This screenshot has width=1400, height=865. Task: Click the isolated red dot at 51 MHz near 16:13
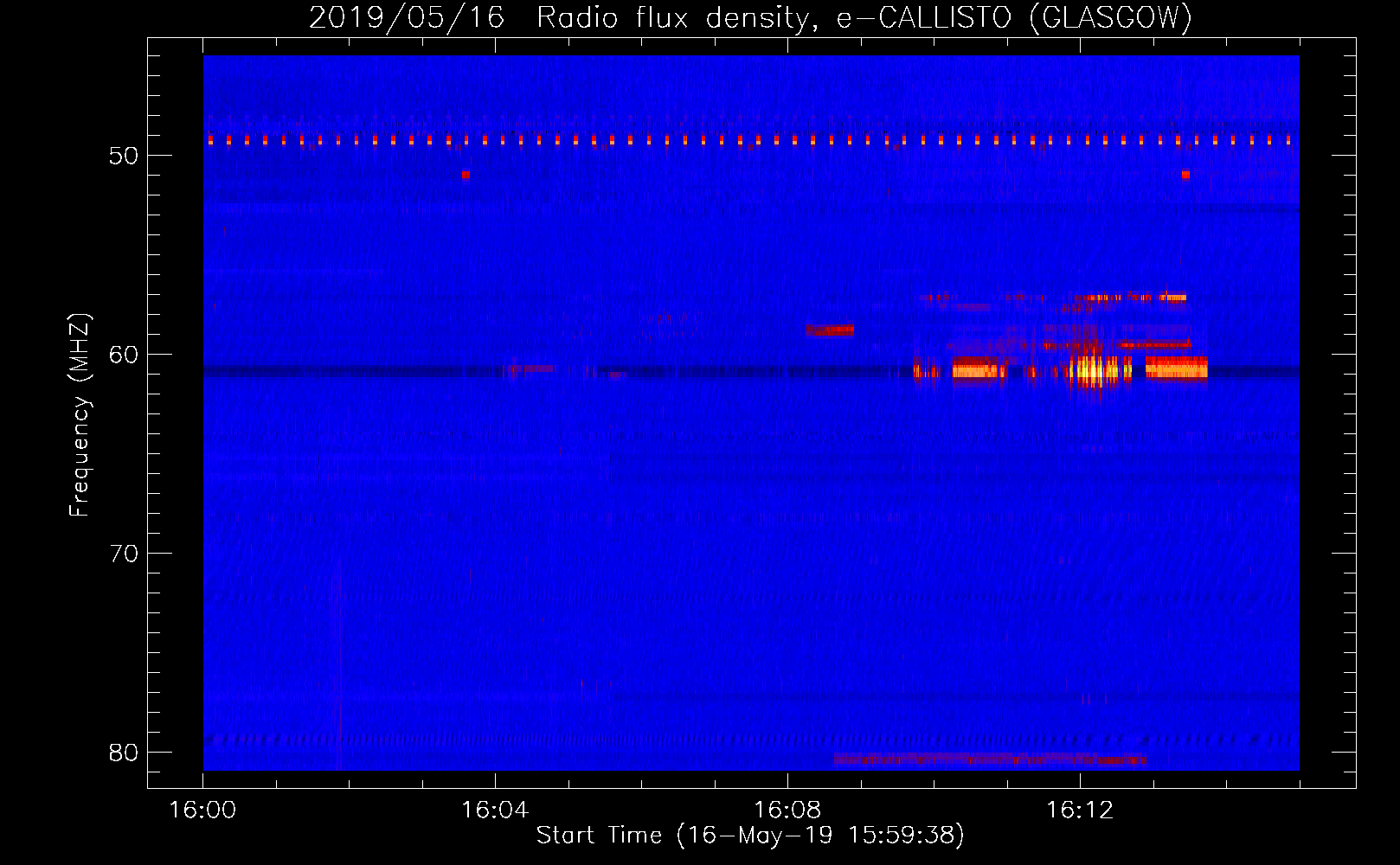(x=1185, y=175)
